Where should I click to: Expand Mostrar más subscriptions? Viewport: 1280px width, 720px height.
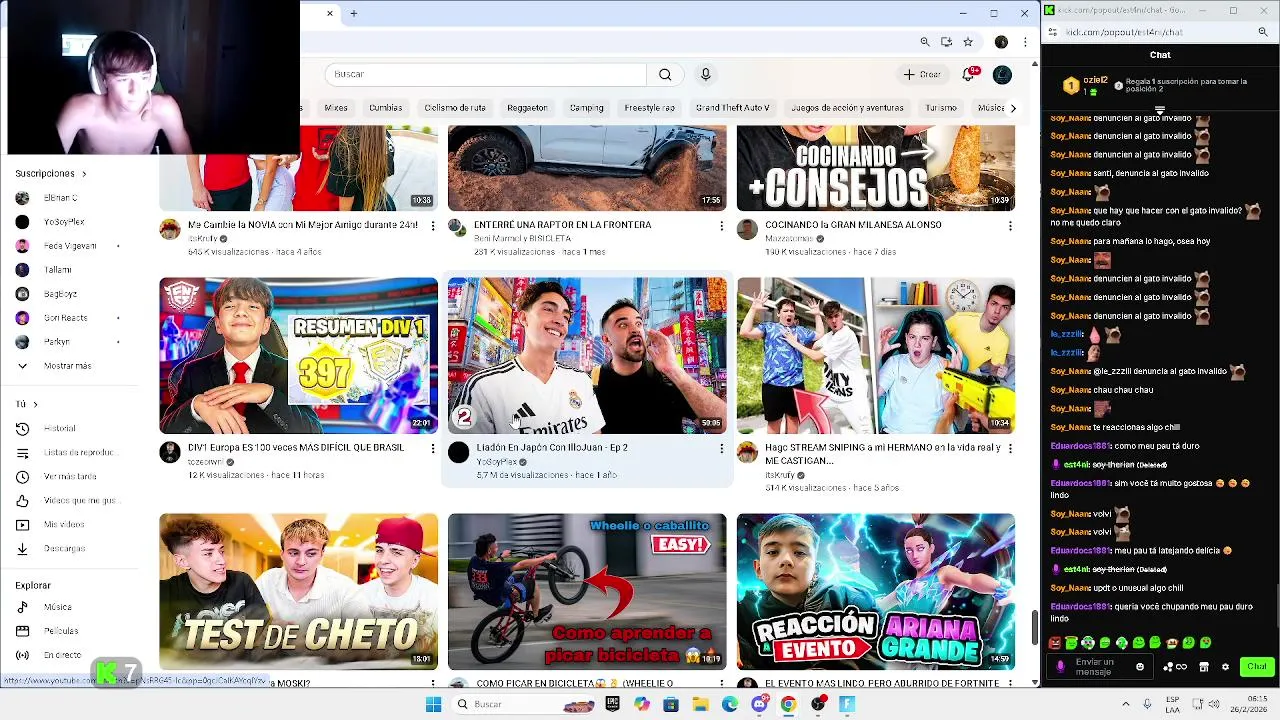pos(68,366)
